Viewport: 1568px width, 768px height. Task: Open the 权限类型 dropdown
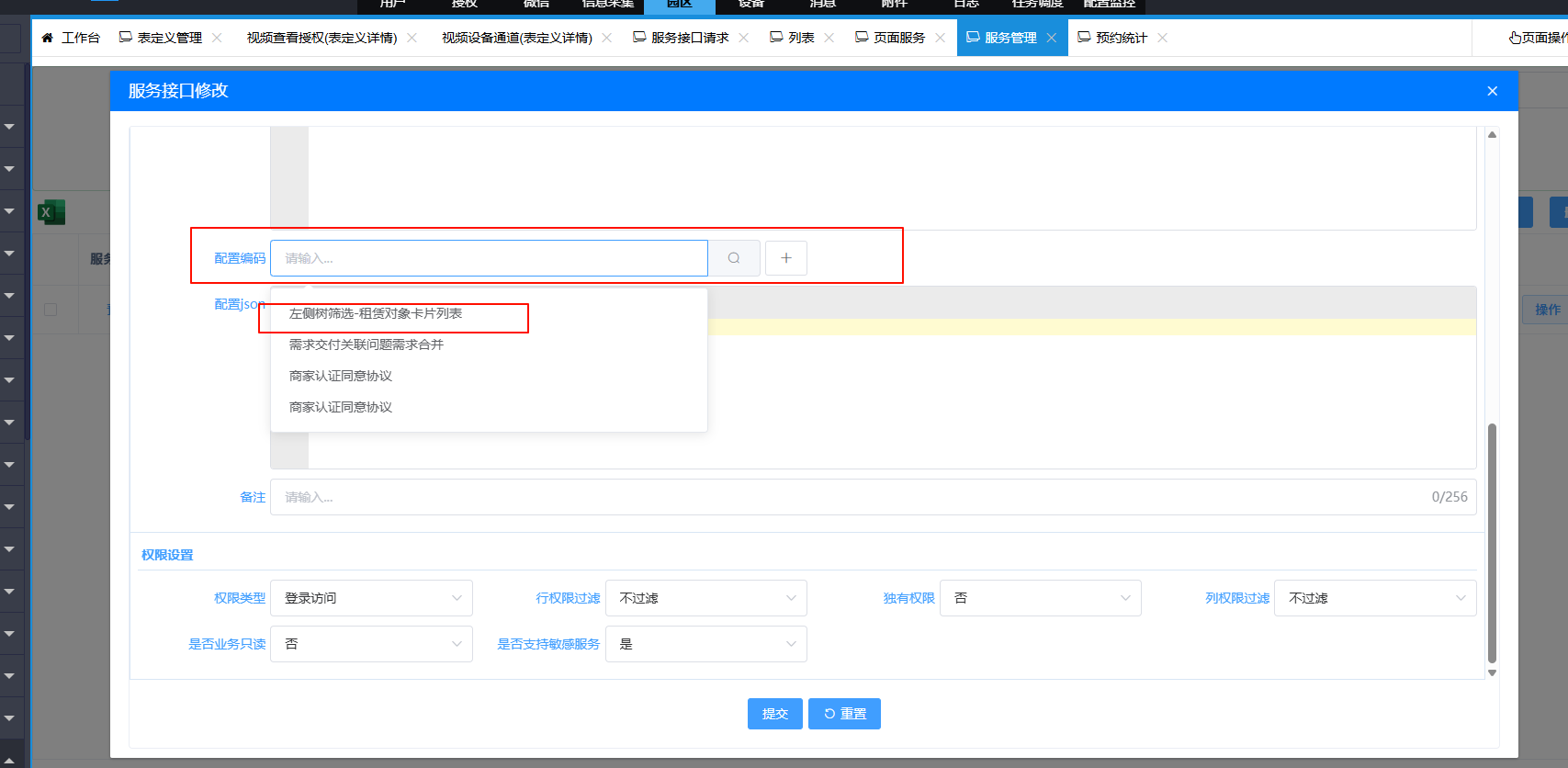[x=371, y=598]
